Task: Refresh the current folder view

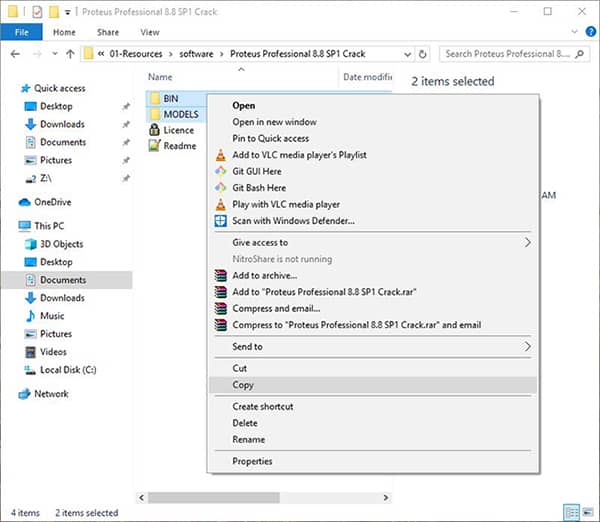Action: point(423,54)
